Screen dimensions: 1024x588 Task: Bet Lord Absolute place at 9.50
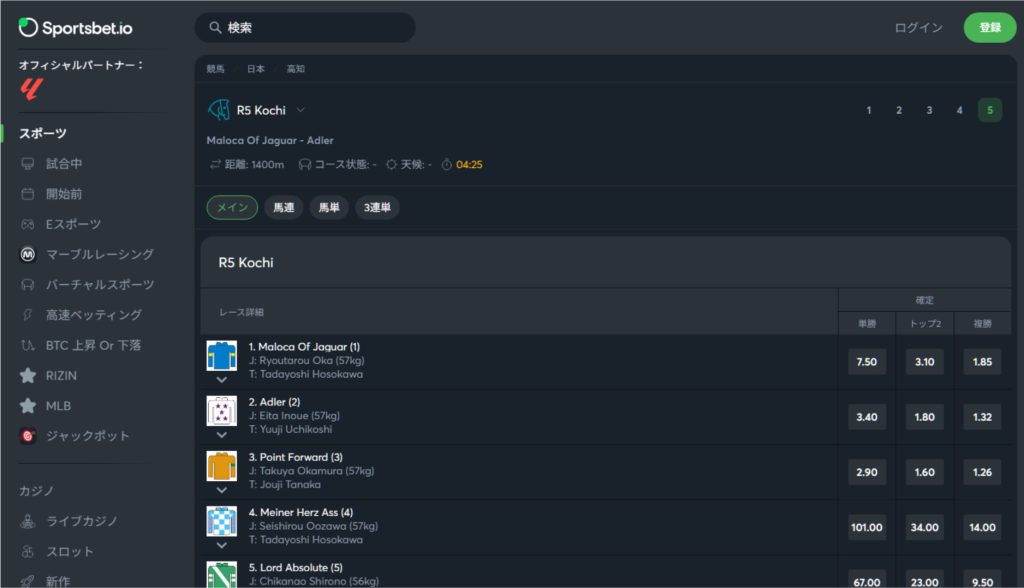coord(982,579)
